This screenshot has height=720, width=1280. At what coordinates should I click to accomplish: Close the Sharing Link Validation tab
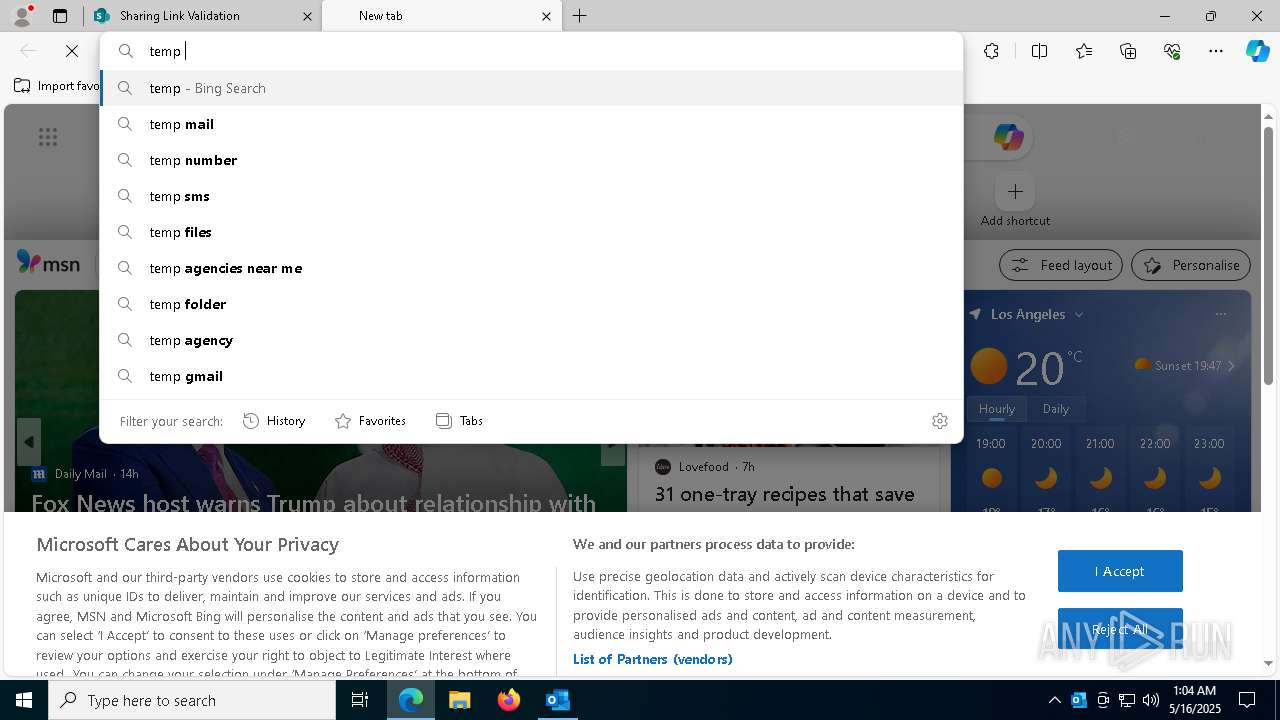307,16
